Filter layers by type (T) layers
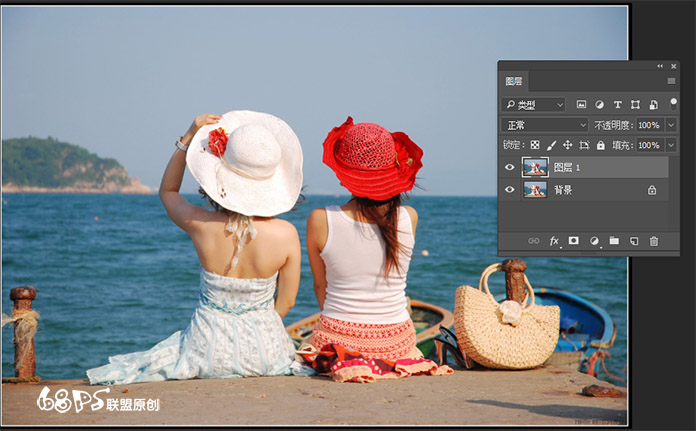Screen dimensions: 696x431 point(617,104)
